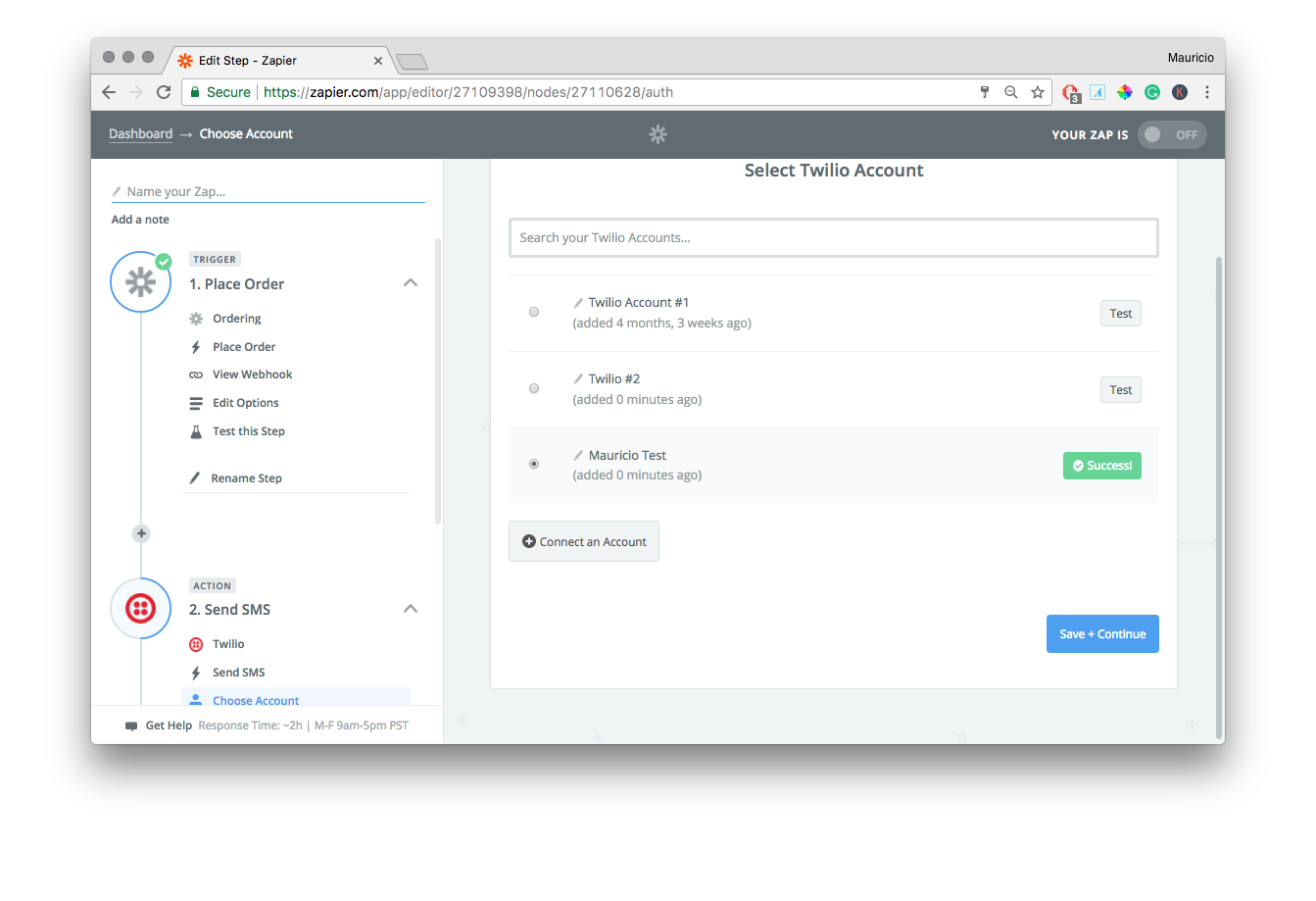Viewport: 1316px width, 901px height.
Task: Click the Zapier logo in header
Action: pos(658,134)
